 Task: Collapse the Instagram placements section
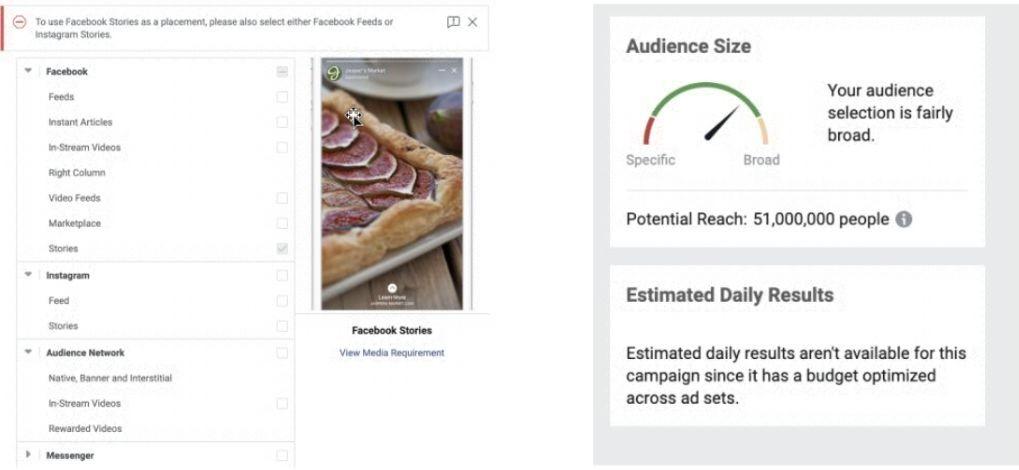(x=28, y=275)
